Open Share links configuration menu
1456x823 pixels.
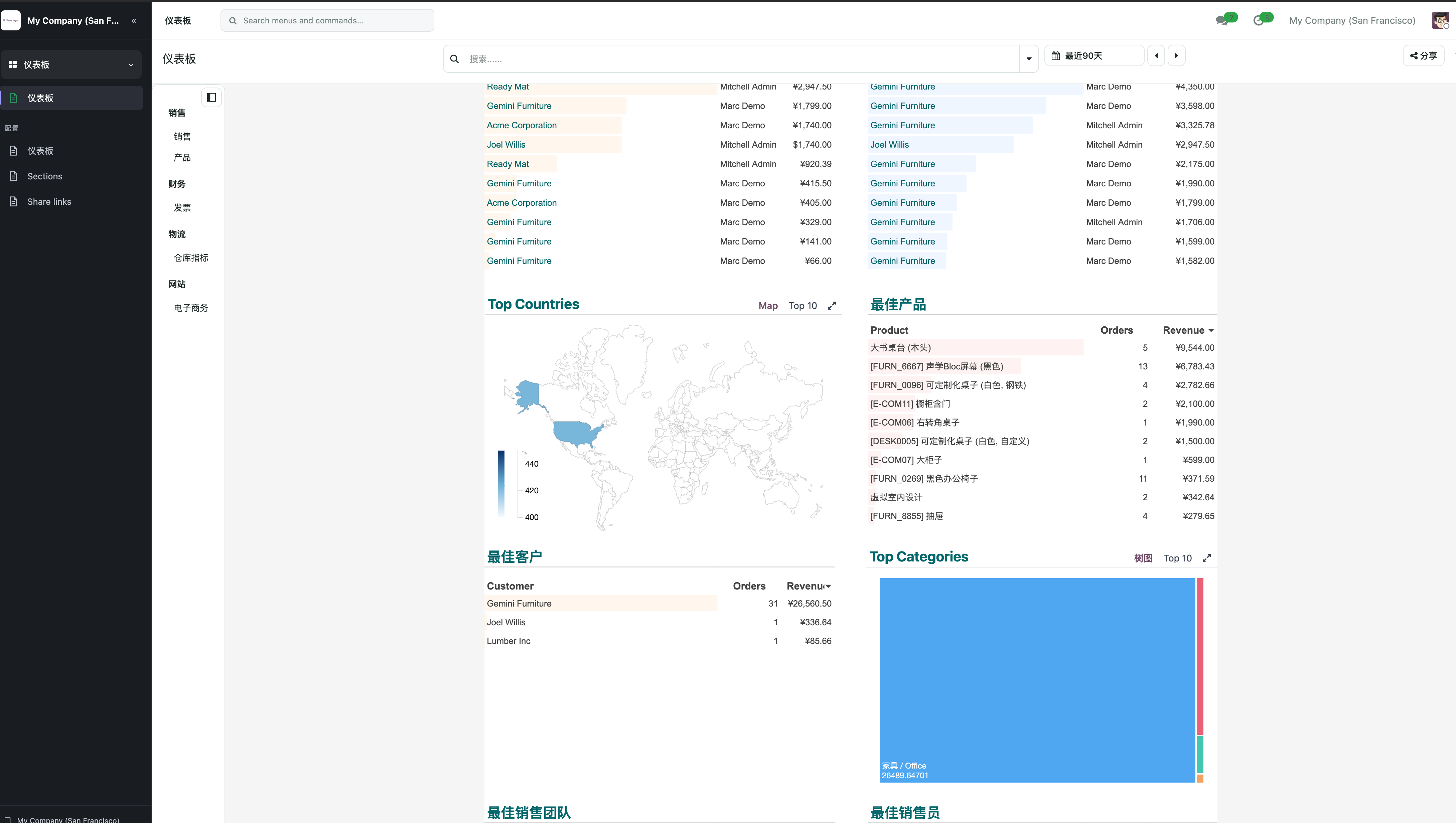tap(49, 202)
